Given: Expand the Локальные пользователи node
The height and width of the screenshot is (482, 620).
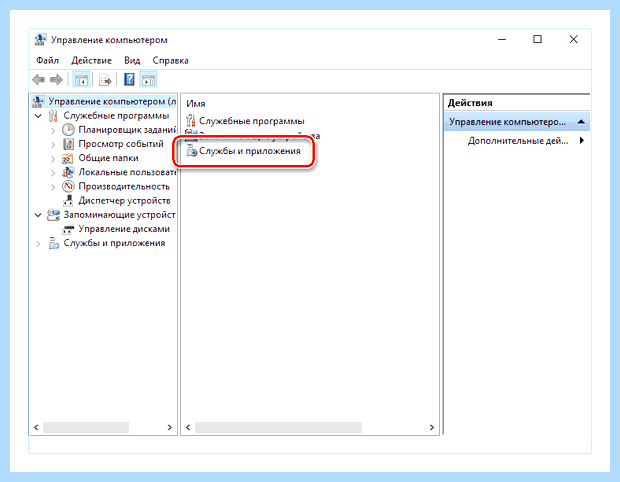Looking at the screenshot, I should pos(53,173).
